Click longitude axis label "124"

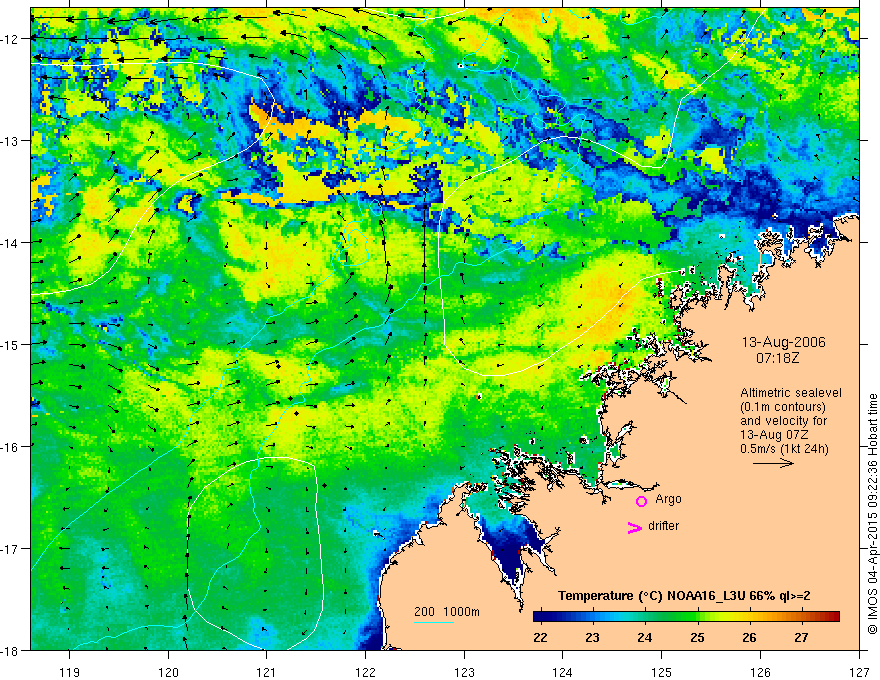click(563, 672)
